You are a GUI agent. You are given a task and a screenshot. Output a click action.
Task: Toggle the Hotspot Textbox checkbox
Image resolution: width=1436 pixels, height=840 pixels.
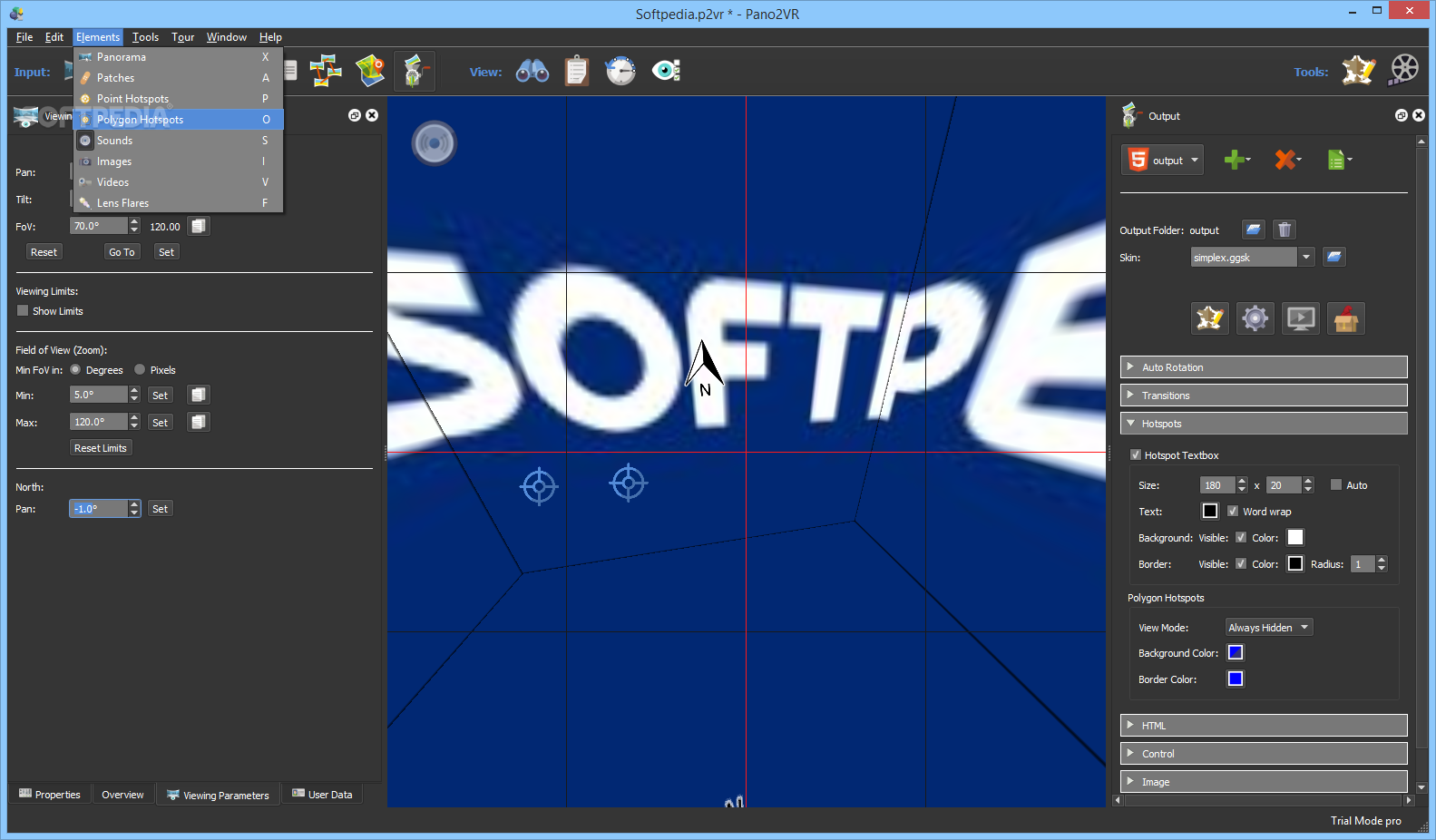(x=1136, y=454)
